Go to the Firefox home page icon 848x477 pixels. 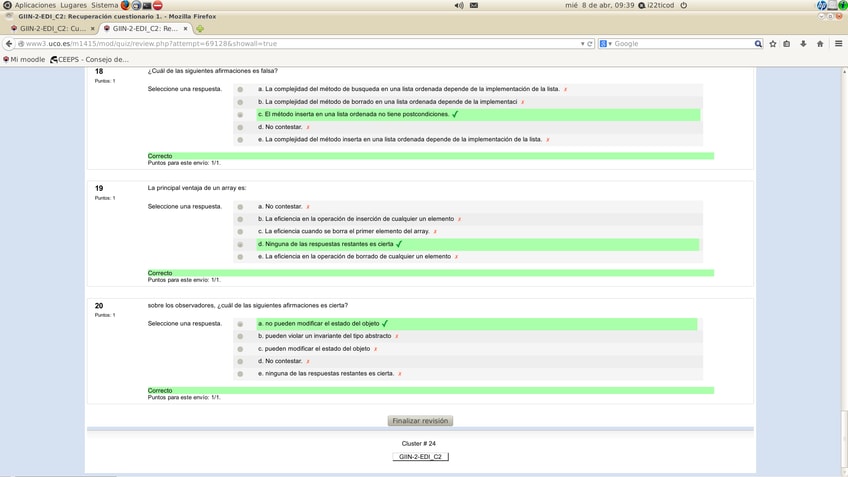(820, 44)
